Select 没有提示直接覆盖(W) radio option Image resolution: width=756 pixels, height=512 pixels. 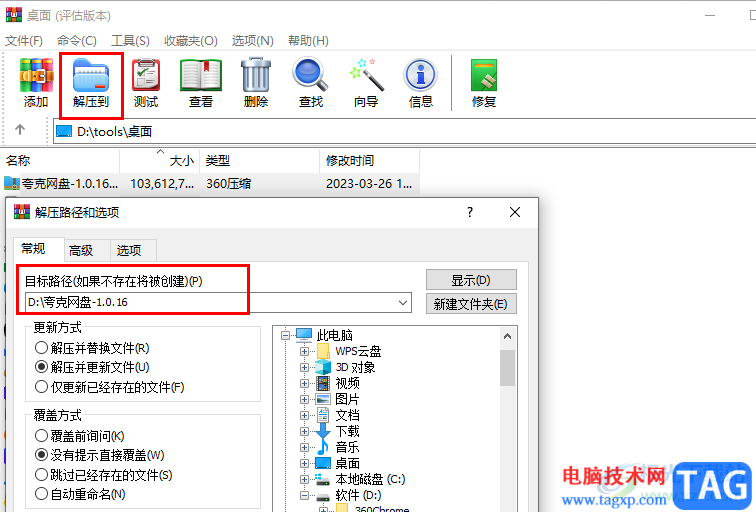100,455
